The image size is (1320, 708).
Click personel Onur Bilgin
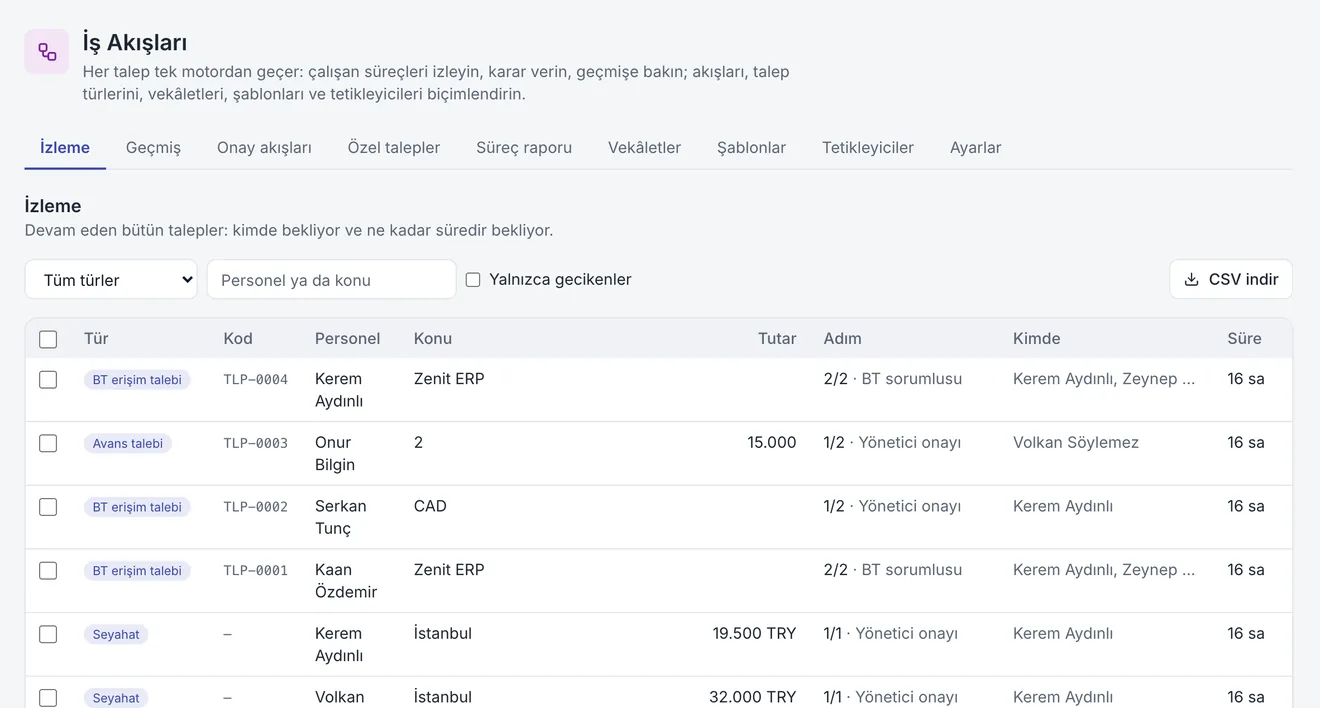tap(335, 453)
